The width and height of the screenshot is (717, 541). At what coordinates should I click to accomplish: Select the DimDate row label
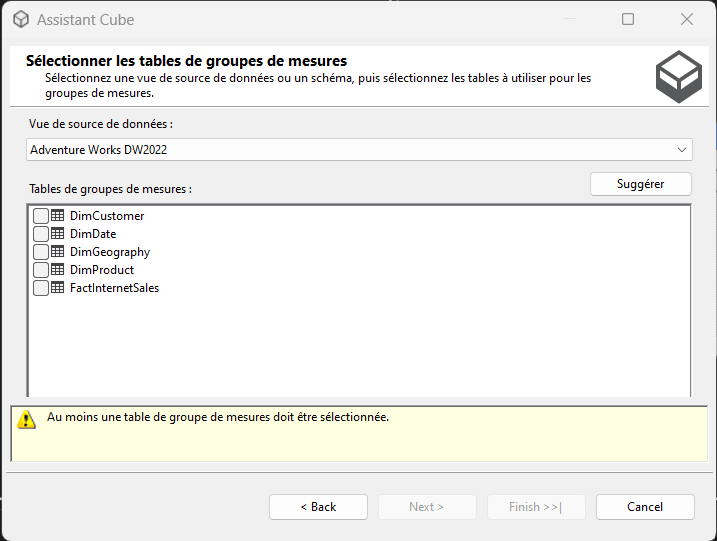93,234
